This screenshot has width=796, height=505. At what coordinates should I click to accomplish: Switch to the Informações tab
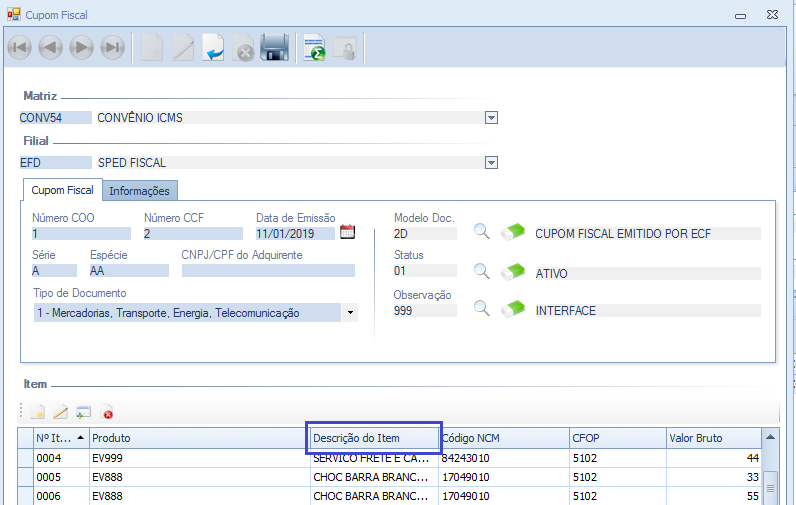(x=139, y=190)
